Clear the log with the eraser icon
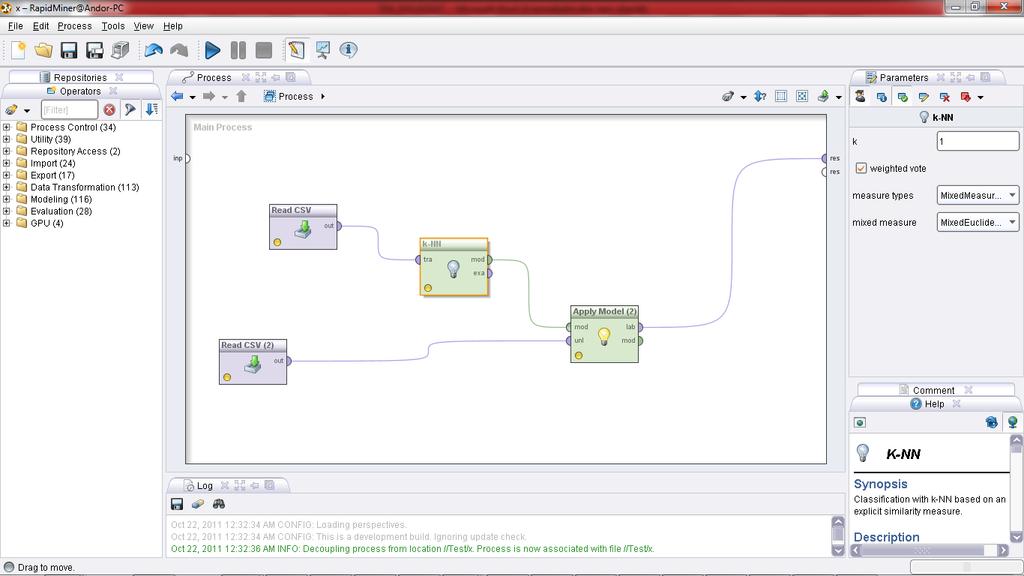This screenshot has width=1024, height=576. (x=197, y=504)
